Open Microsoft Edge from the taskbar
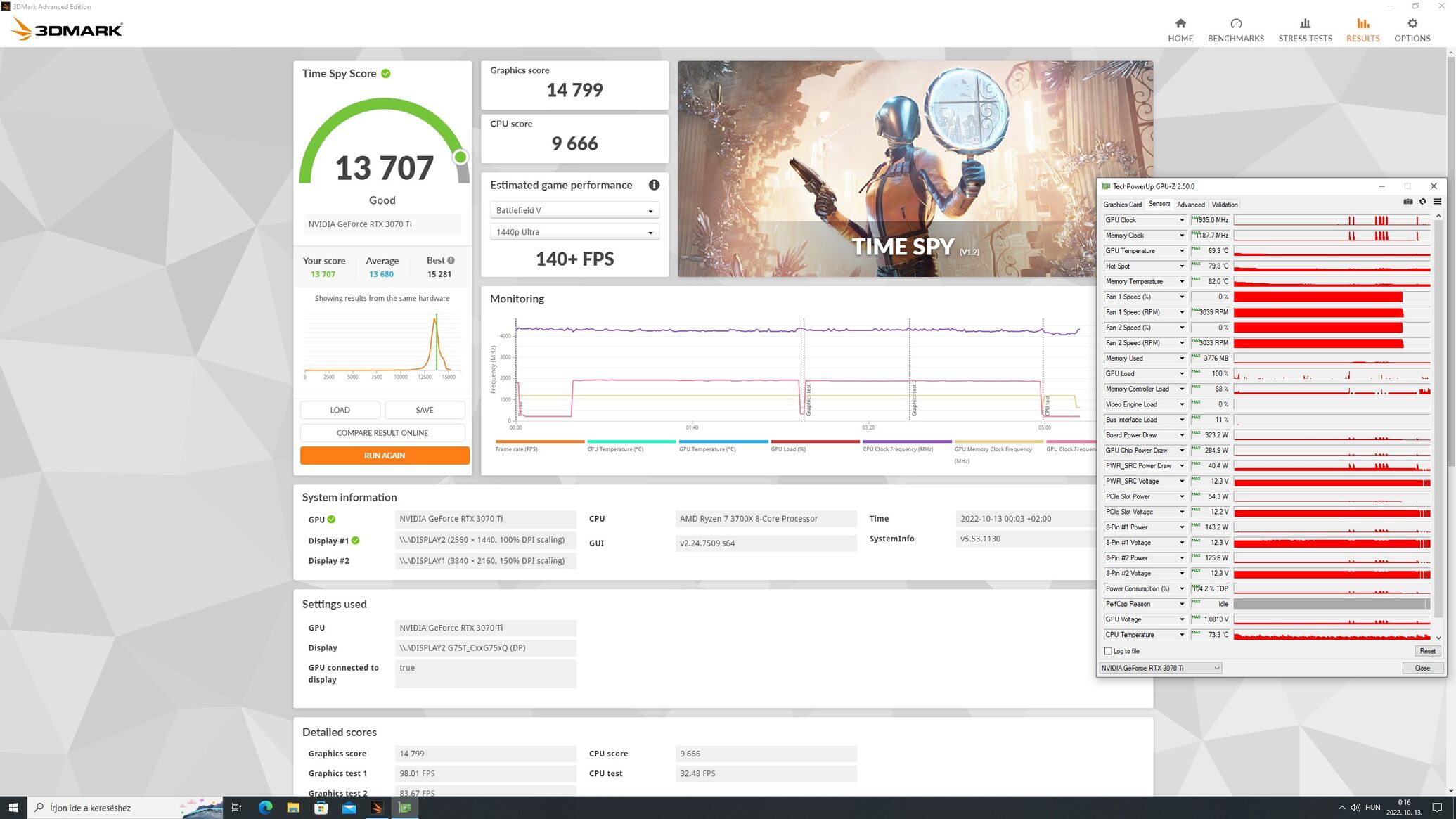 265,808
